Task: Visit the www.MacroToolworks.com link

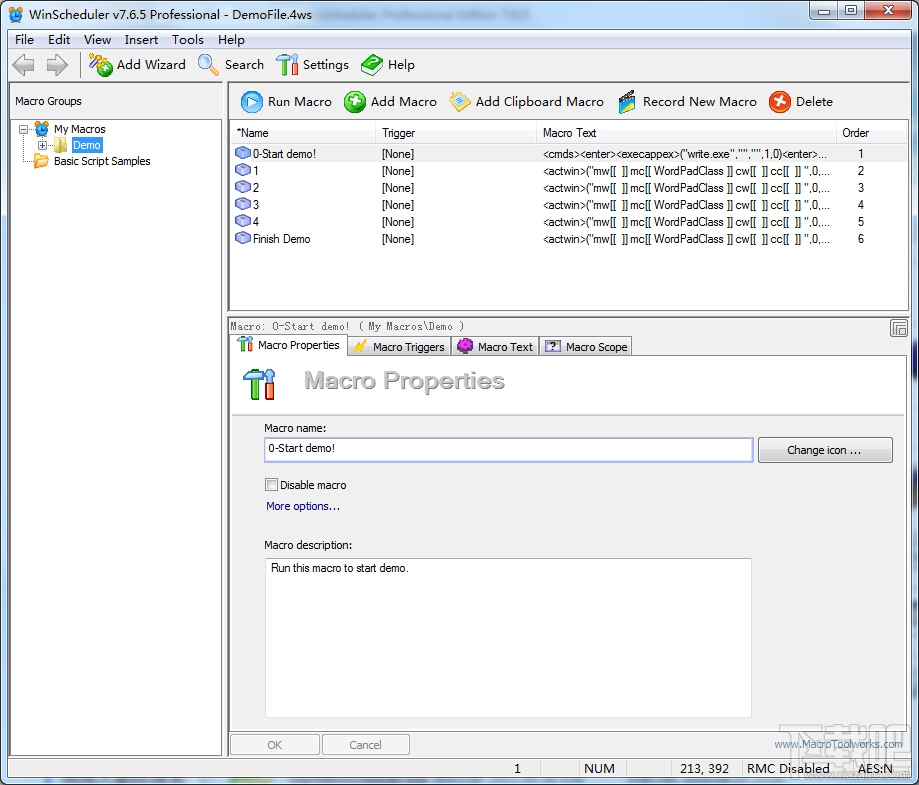Action: click(x=838, y=744)
